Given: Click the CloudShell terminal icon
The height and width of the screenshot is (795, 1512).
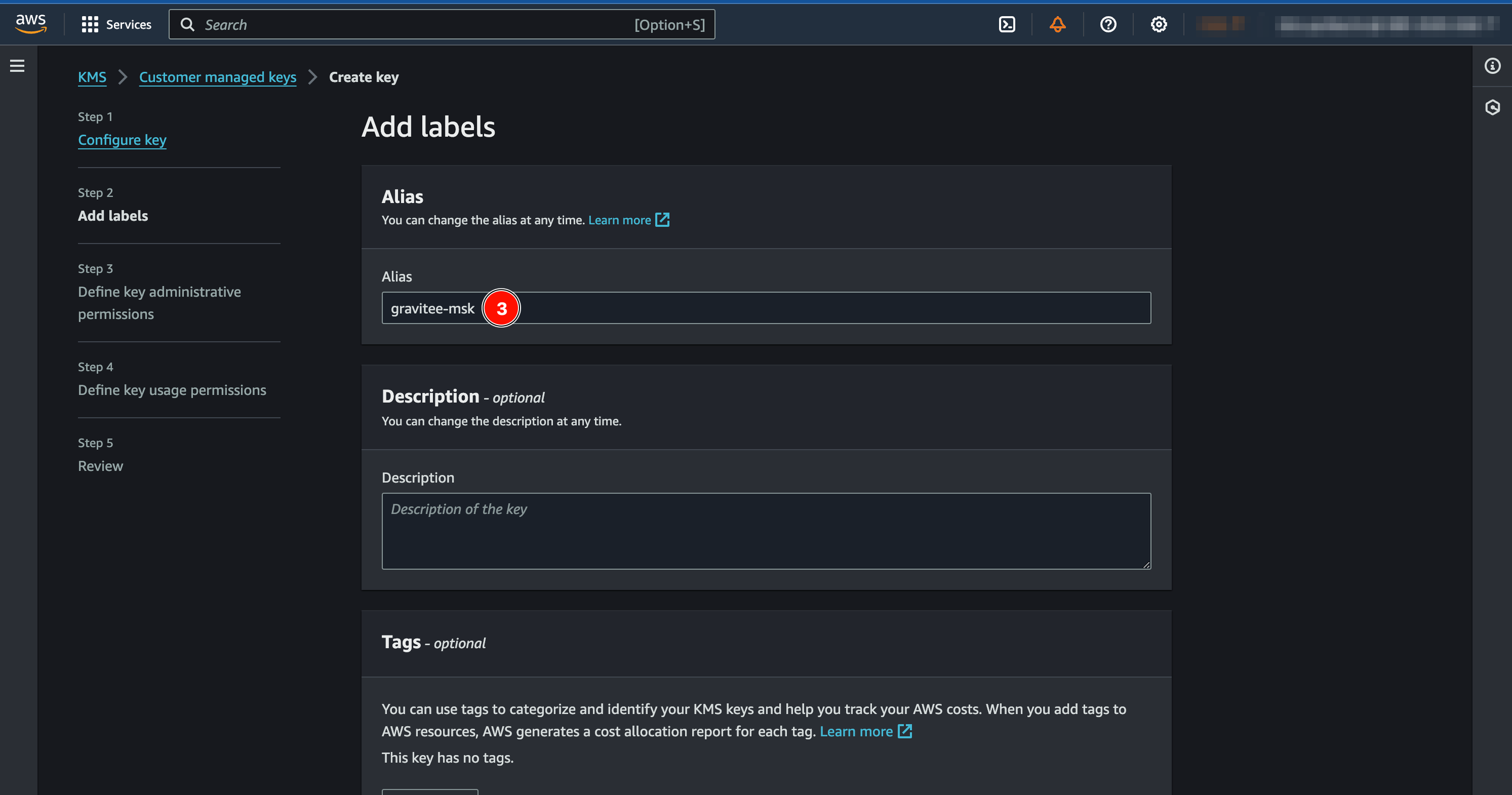Looking at the screenshot, I should pyautogui.click(x=1008, y=24).
